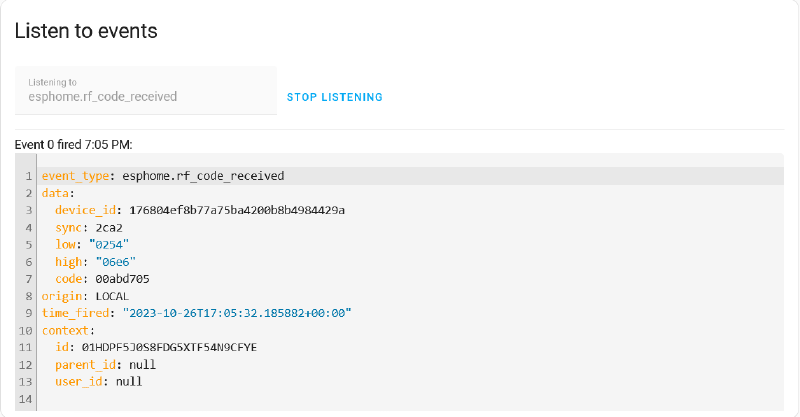Click the context id value 01HDPF5J0S8FDG5XTF54N9CFYE

169,347
